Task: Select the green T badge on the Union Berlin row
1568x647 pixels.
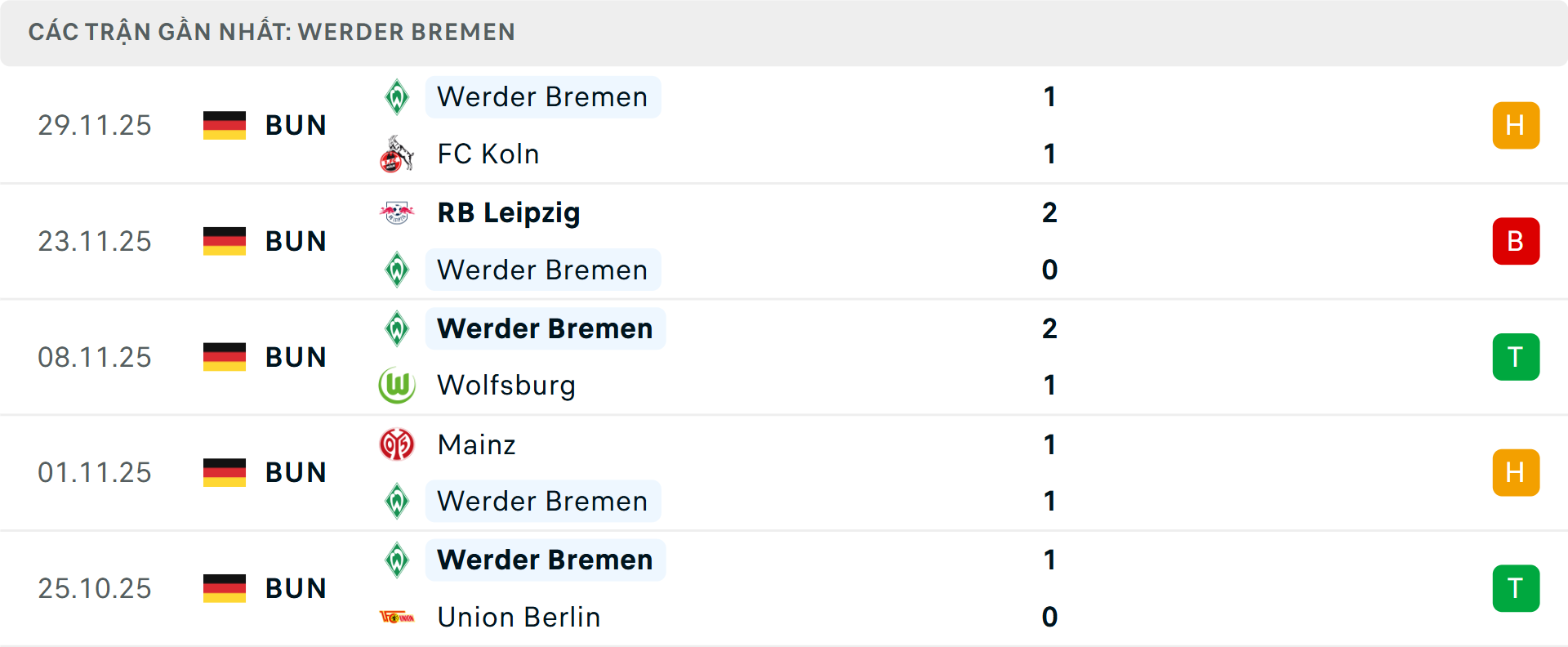Action: [1517, 587]
